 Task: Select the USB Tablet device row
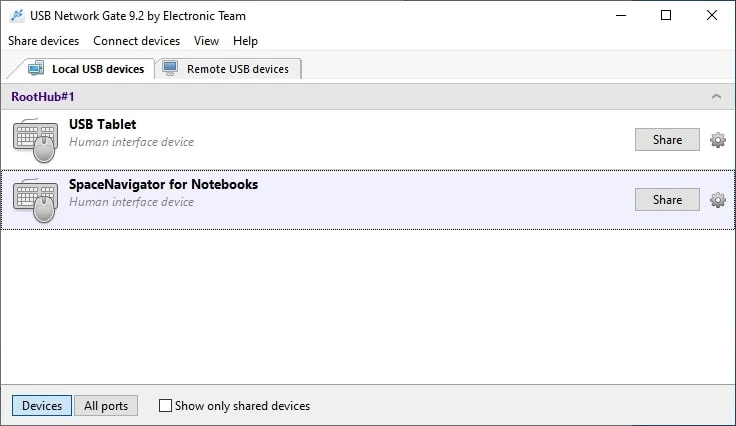(x=350, y=140)
